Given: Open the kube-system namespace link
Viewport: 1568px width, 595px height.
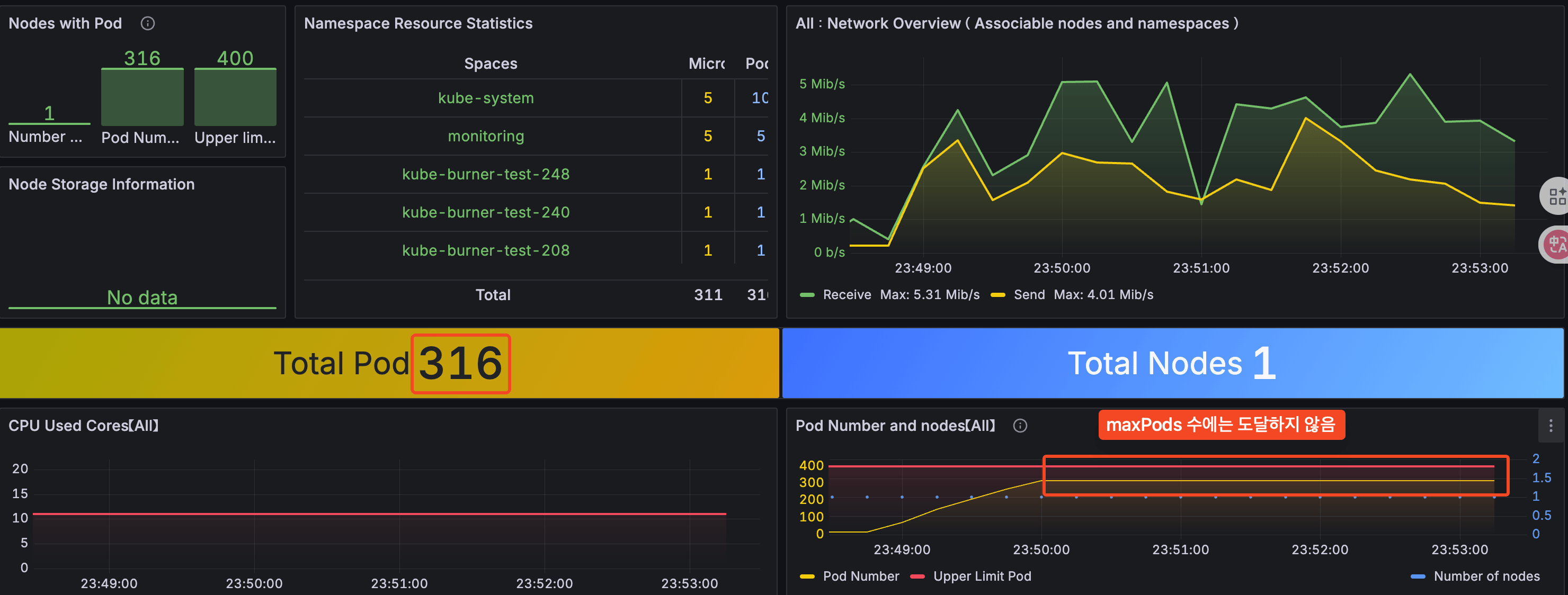Looking at the screenshot, I should pos(486,98).
